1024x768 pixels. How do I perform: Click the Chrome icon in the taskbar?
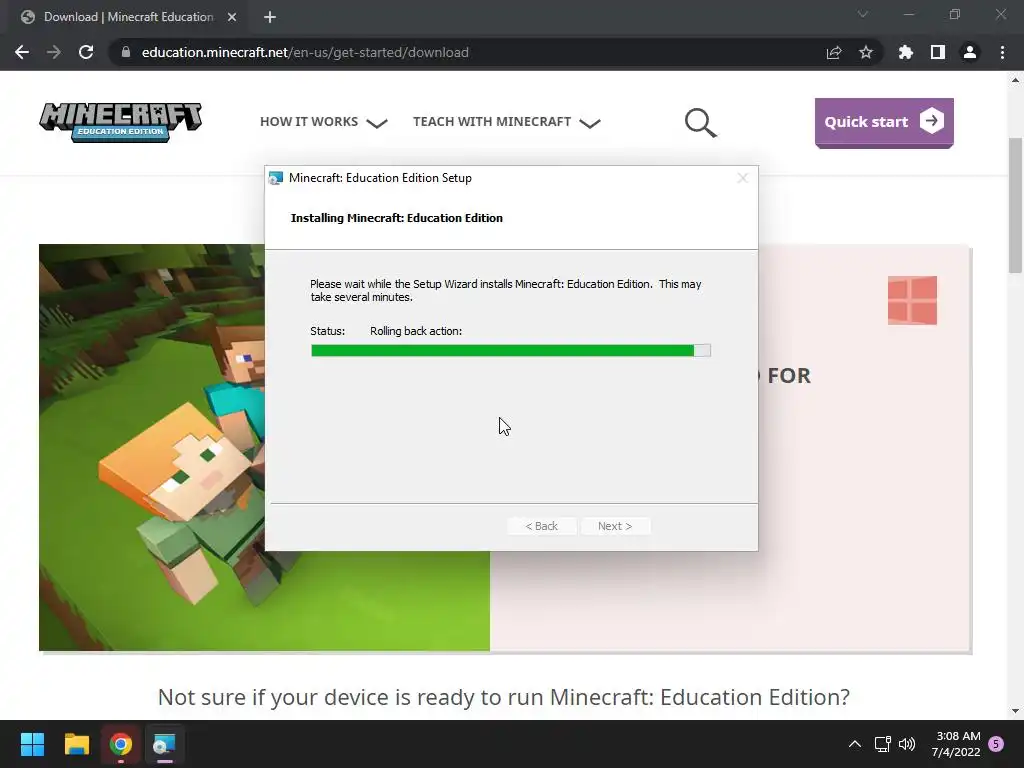[121, 744]
